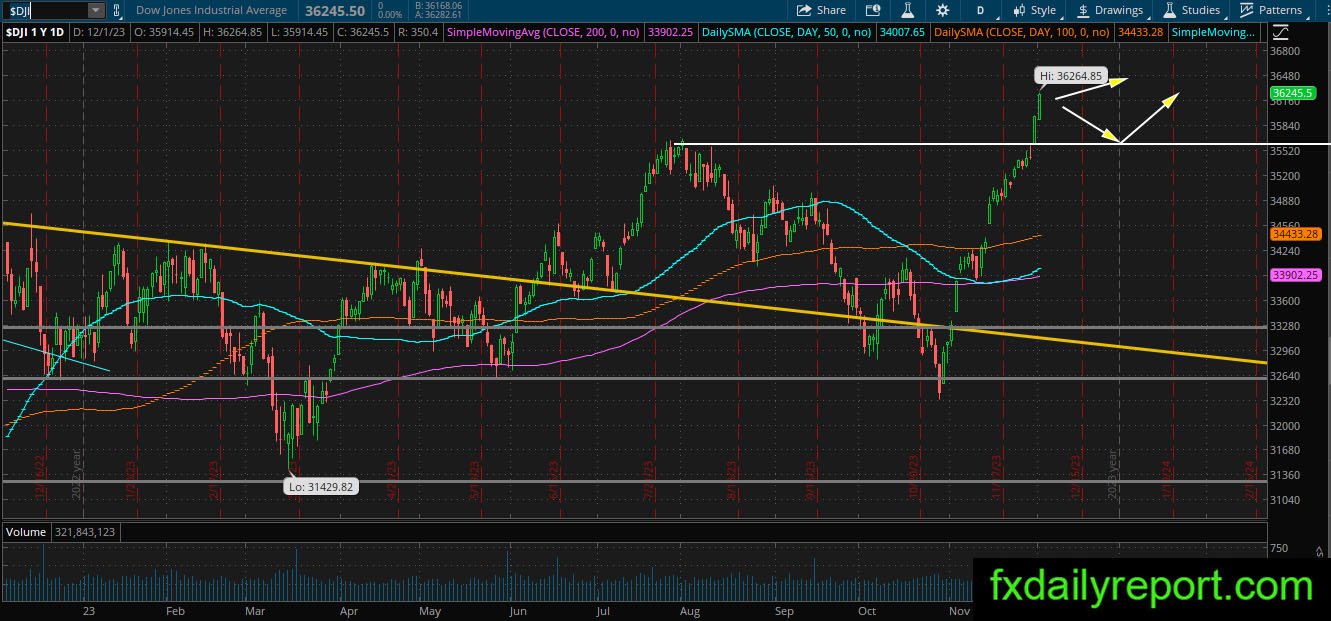Click the flask on-demand icon

[x=908, y=10]
